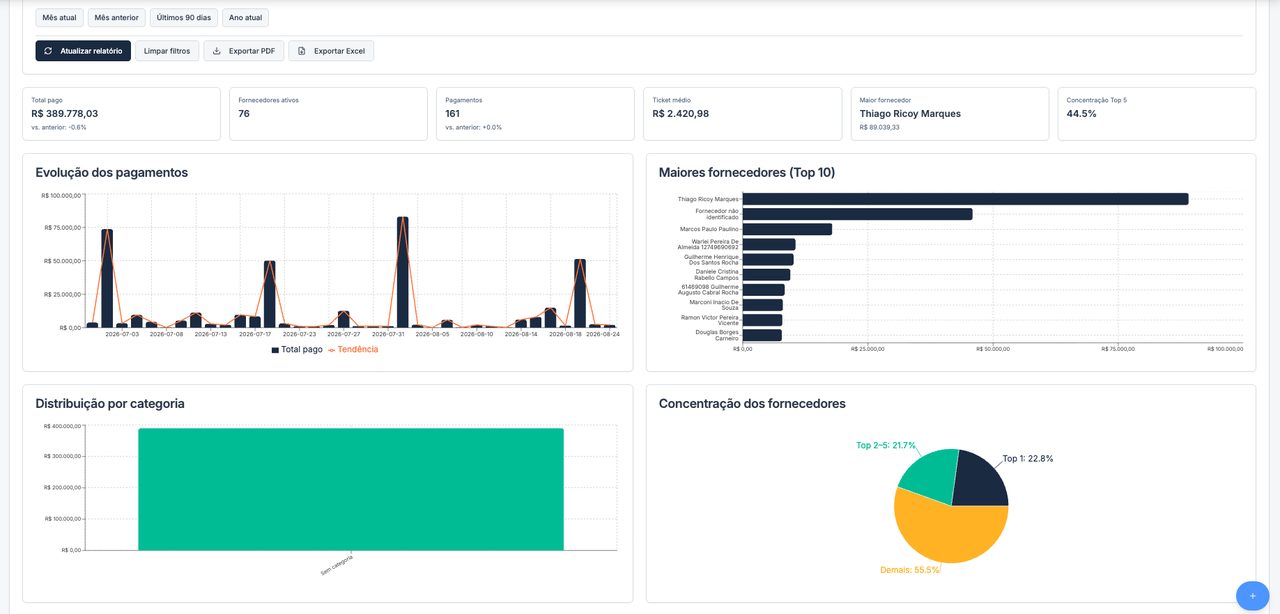The height and width of the screenshot is (614, 1280).
Task: Click the Total pago value R$ 389.778,03
Action: (65, 114)
